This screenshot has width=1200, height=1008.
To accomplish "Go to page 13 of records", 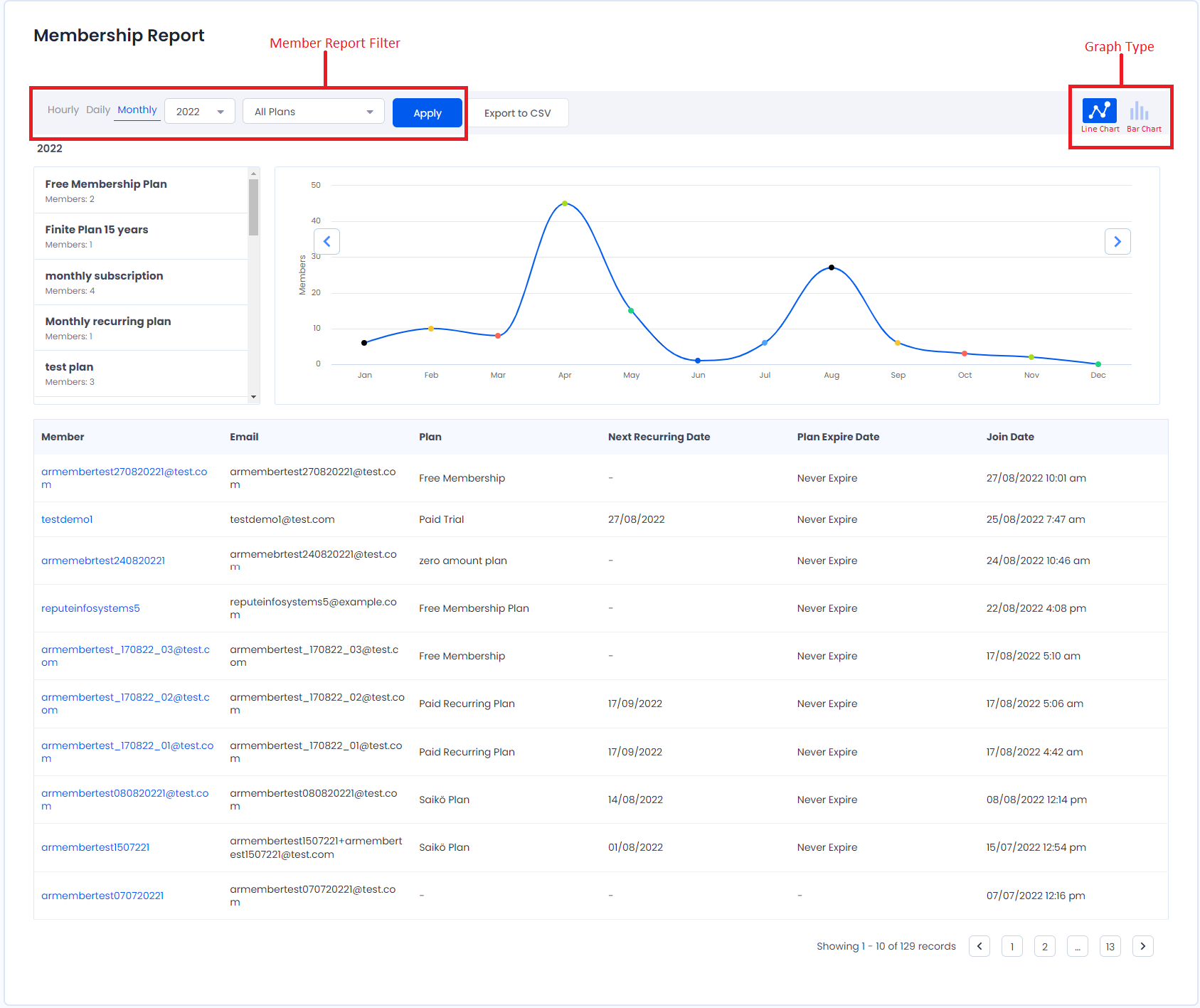I will point(1110,946).
